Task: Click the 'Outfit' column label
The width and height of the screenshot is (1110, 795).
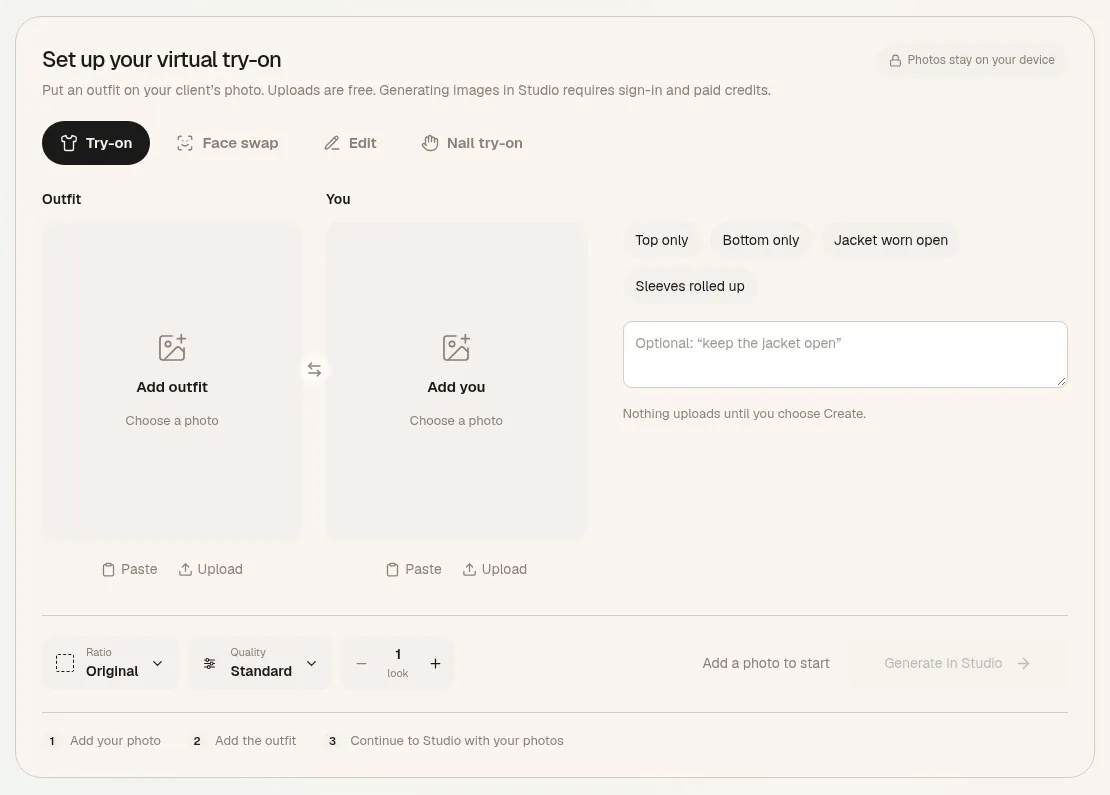Action: [62, 199]
